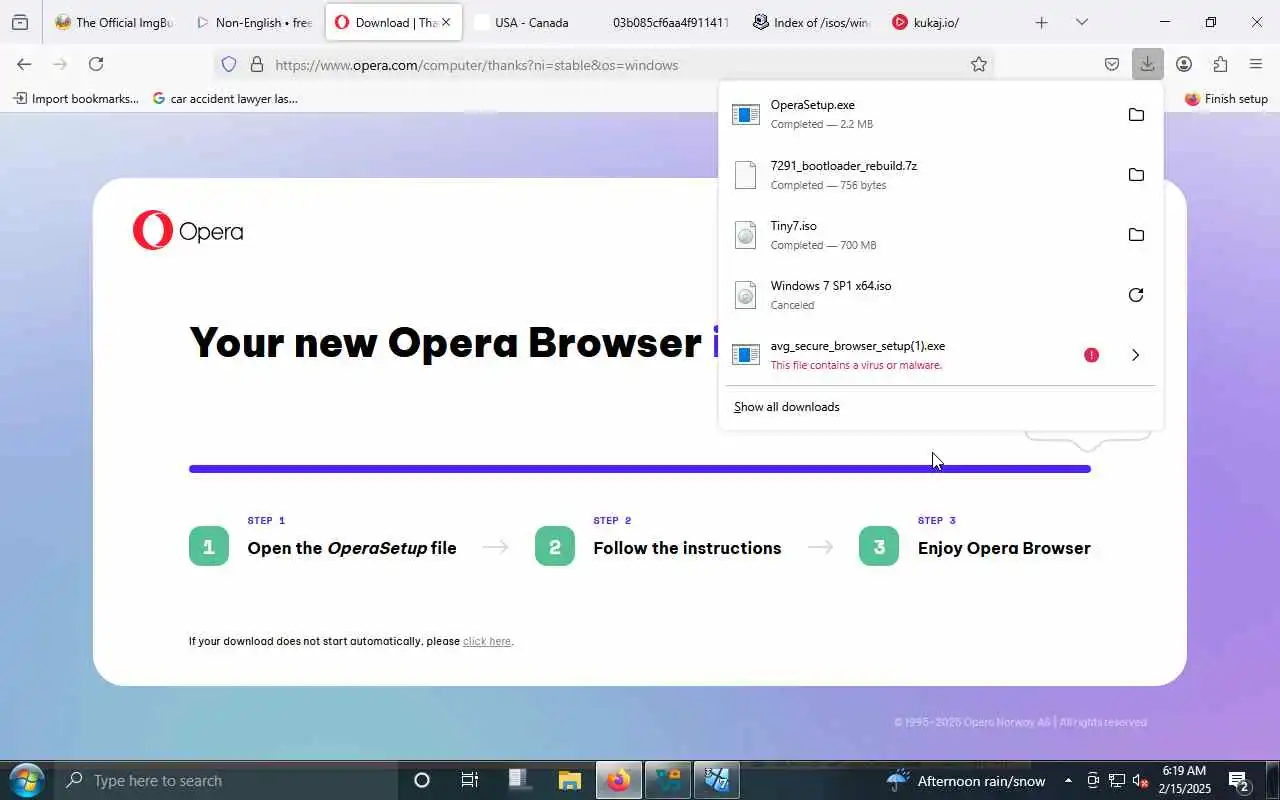Click the Downloads toolbar button
Viewport: 1280px width, 800px height.
1147,64
